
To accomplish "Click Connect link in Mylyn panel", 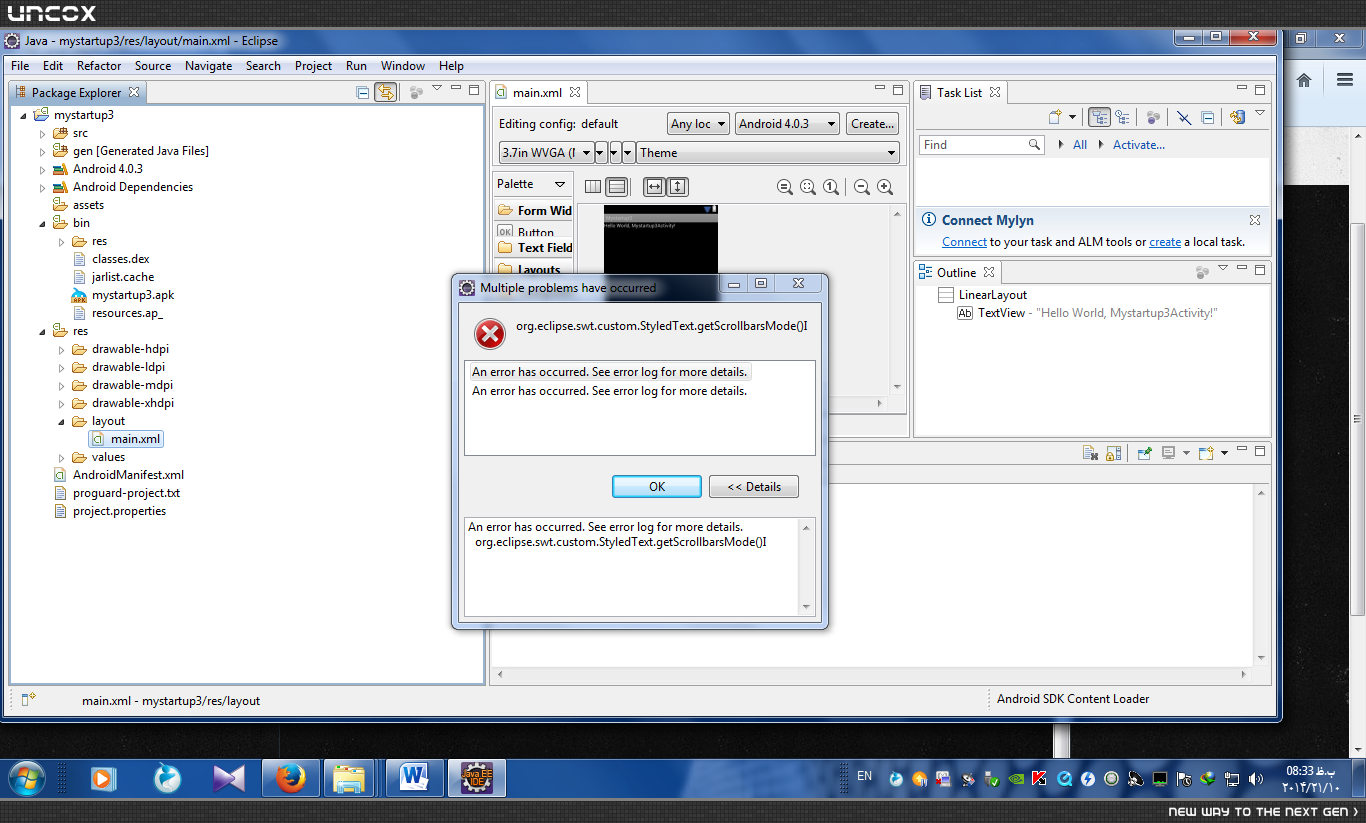I will [964, 242].
